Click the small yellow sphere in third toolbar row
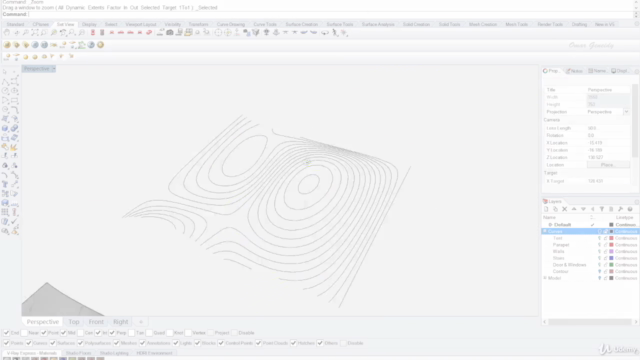Image resolution: width=640 pixels, height=360 pixels. 26,57
